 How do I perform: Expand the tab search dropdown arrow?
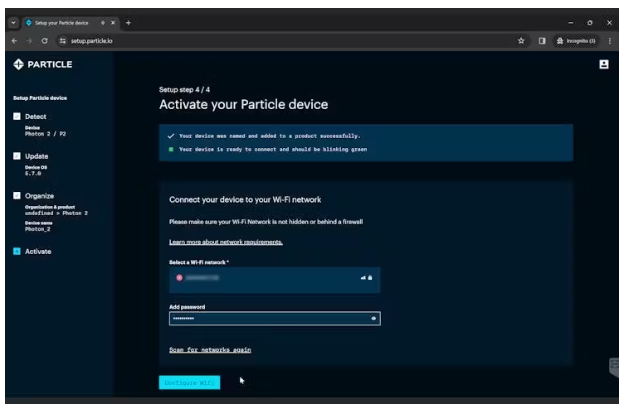point(13,23)
